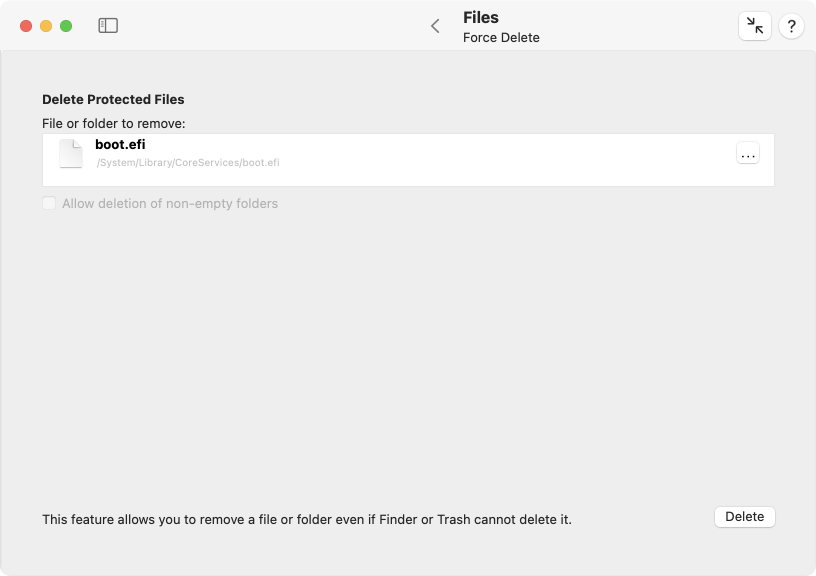Minimize window using yellow button
The image size is (816, 576).
(x=46, y=26)
